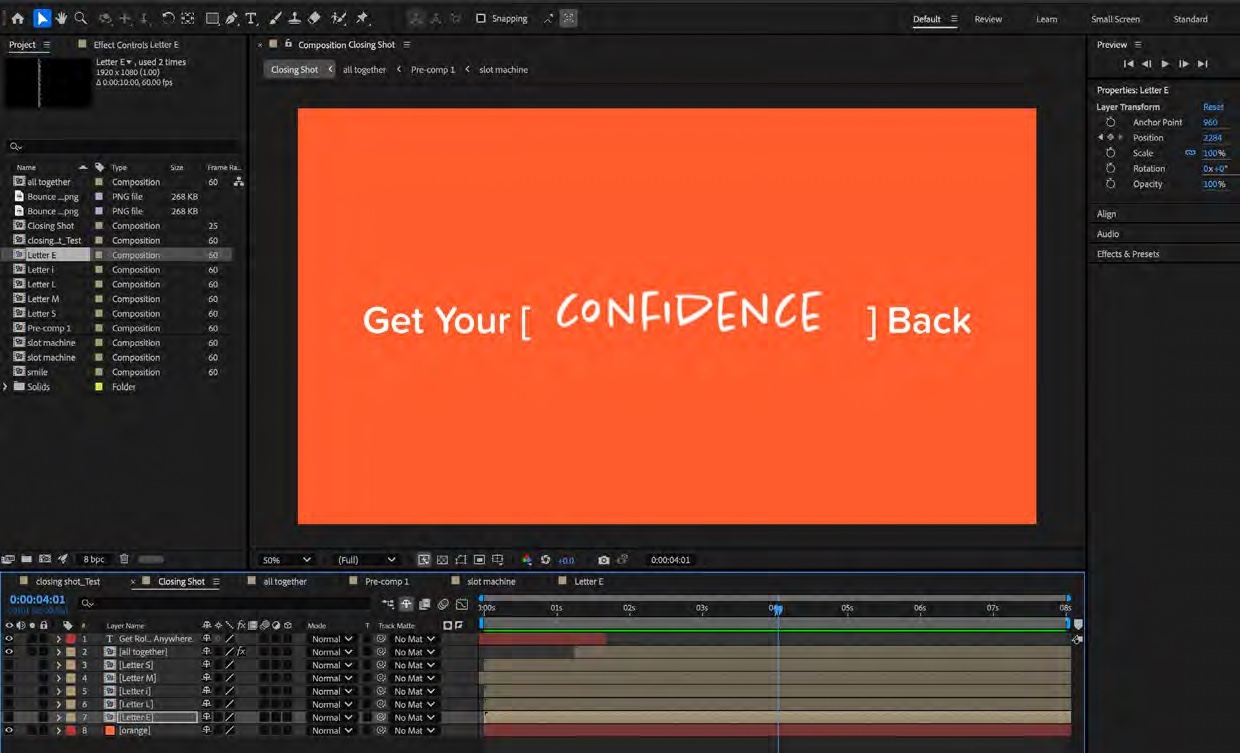
Task: Click the Project panel search field
Action: coord(122,146)
